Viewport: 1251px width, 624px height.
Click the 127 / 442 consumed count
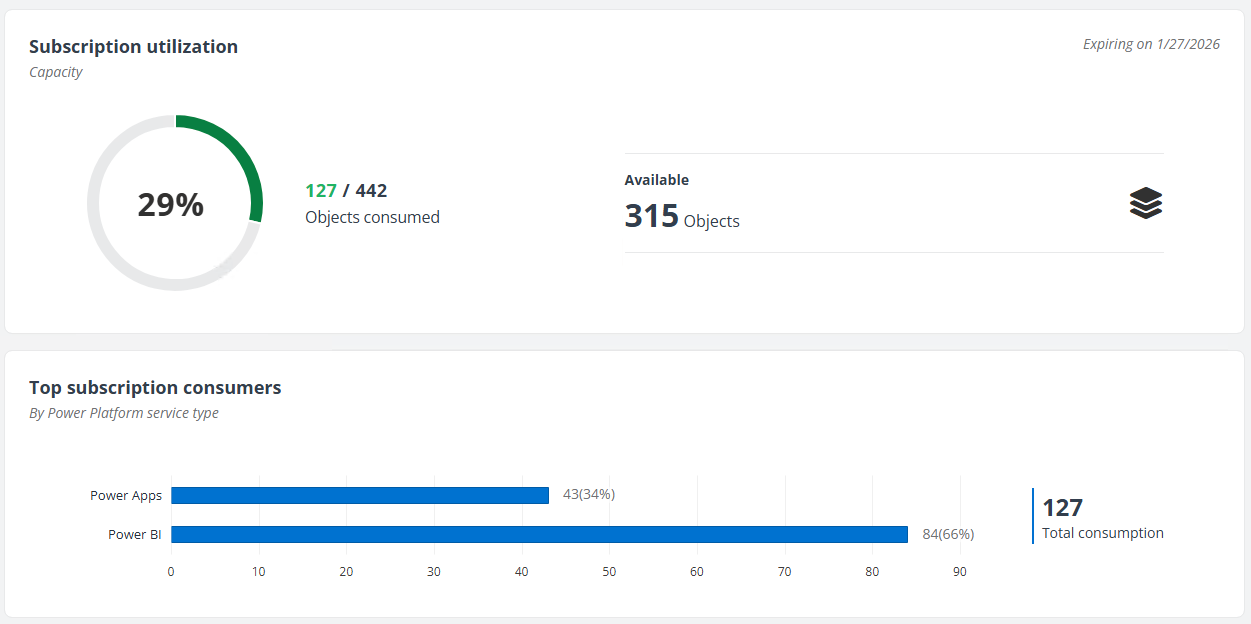(346, 191)
